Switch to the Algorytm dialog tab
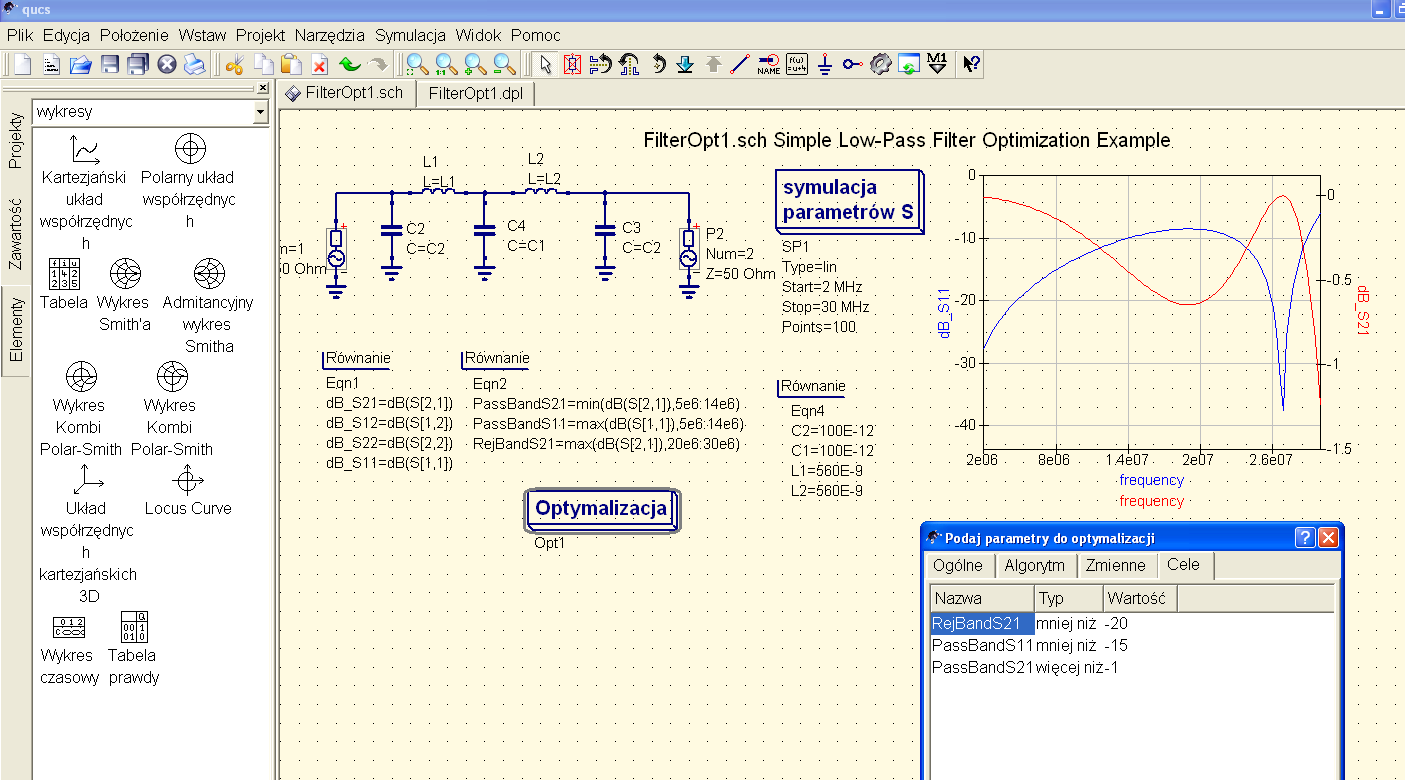The width and height of the screenshot is (1405, 780). pos(1035,565)
